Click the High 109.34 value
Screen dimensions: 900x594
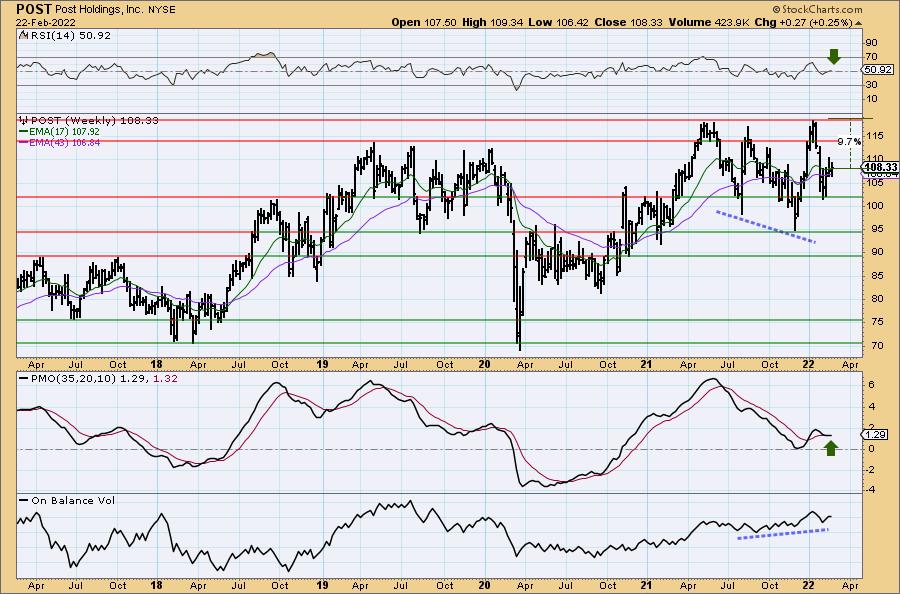492,22
